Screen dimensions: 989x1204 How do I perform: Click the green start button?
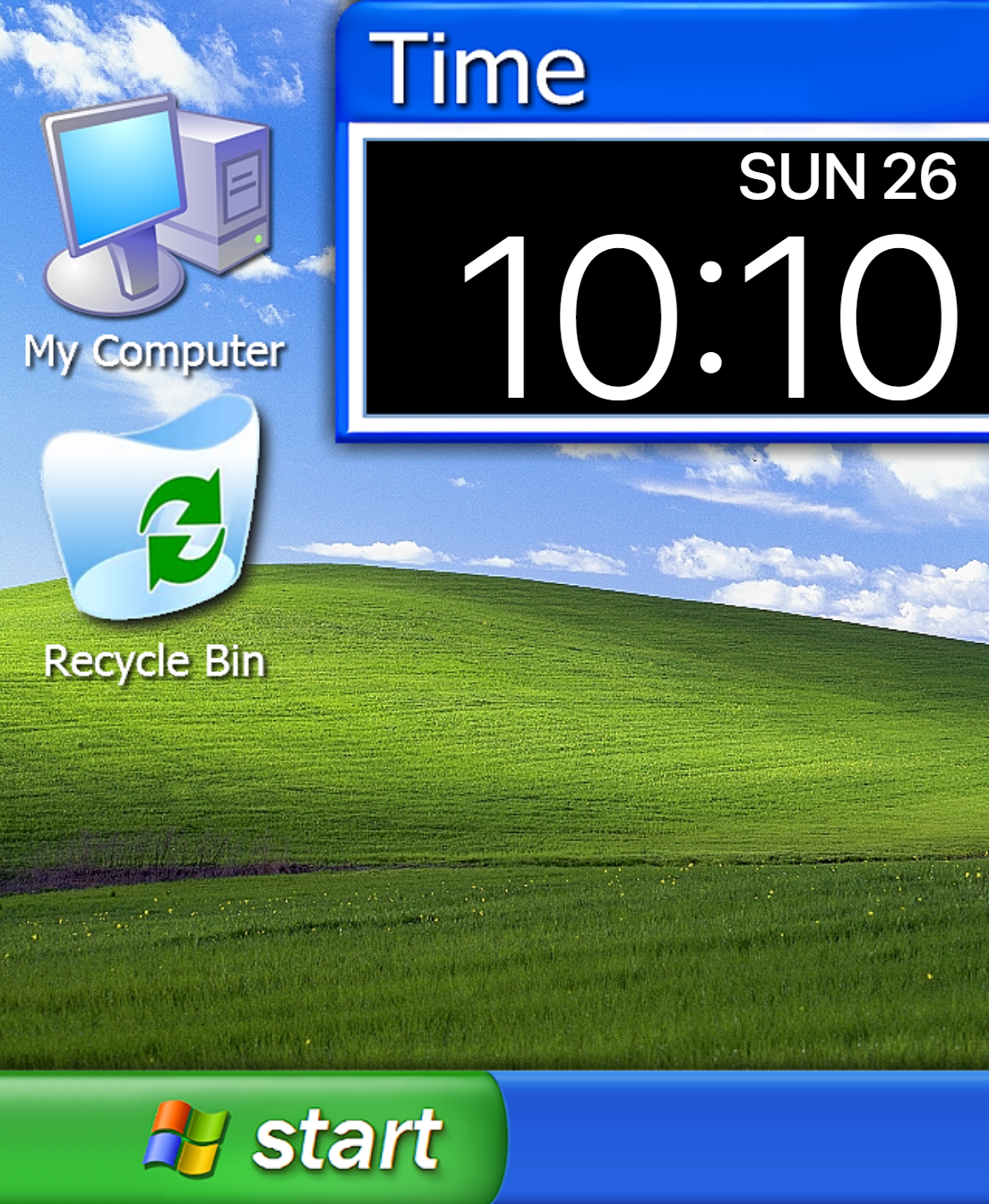[253, 1138]
